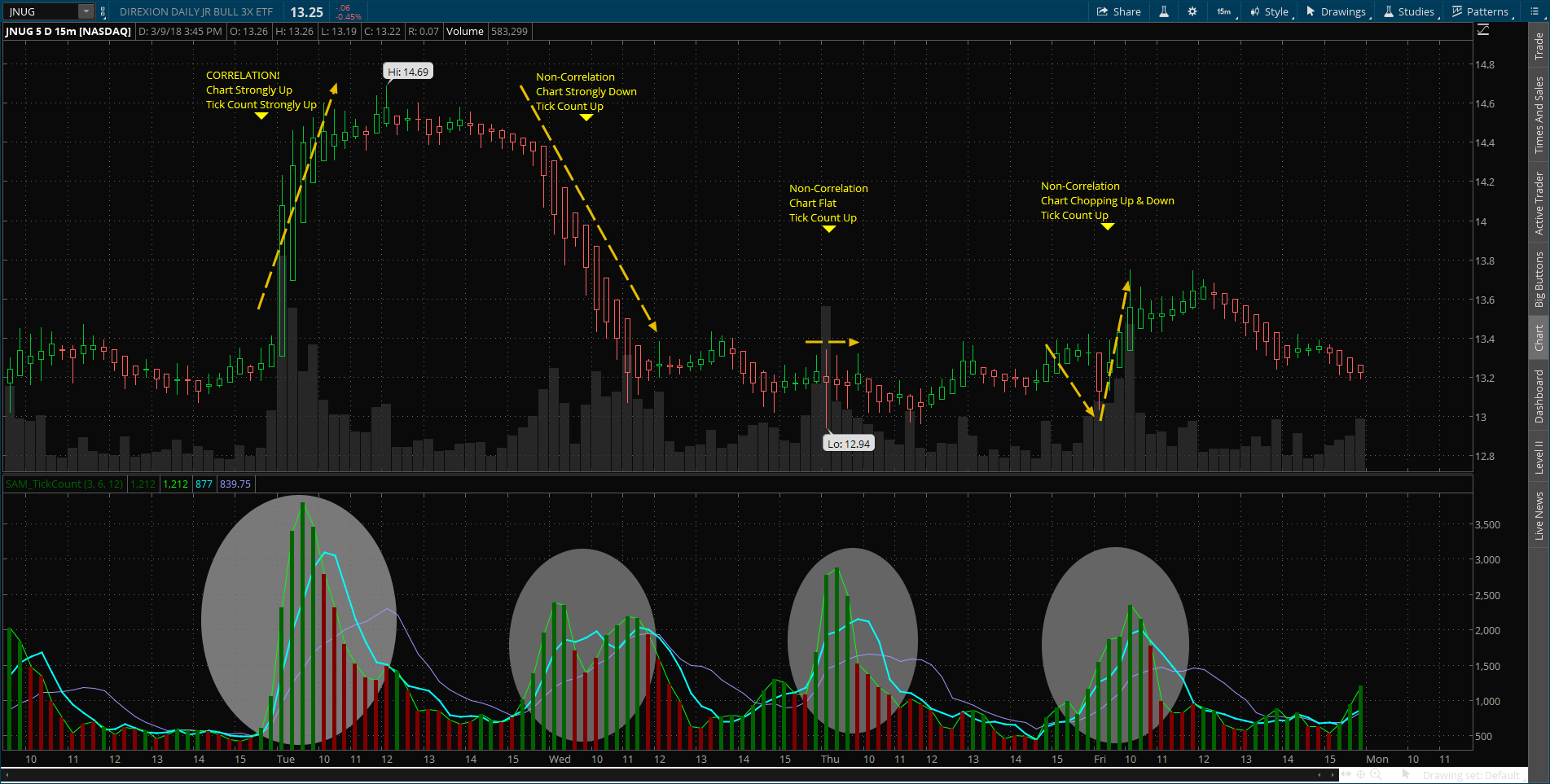
Task: Click the Hi: 14.69 price bubble
Action: pos(408,72)
